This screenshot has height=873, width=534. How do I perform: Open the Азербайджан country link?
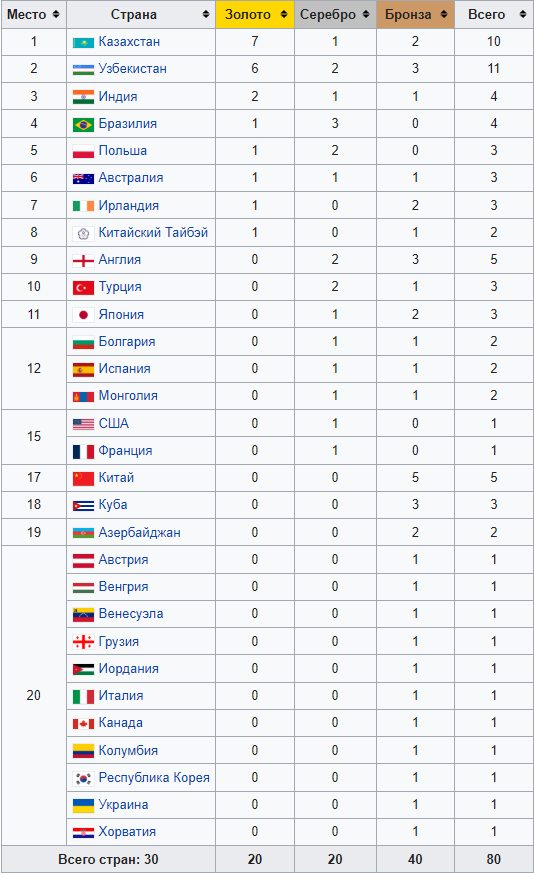pos(139,533)
